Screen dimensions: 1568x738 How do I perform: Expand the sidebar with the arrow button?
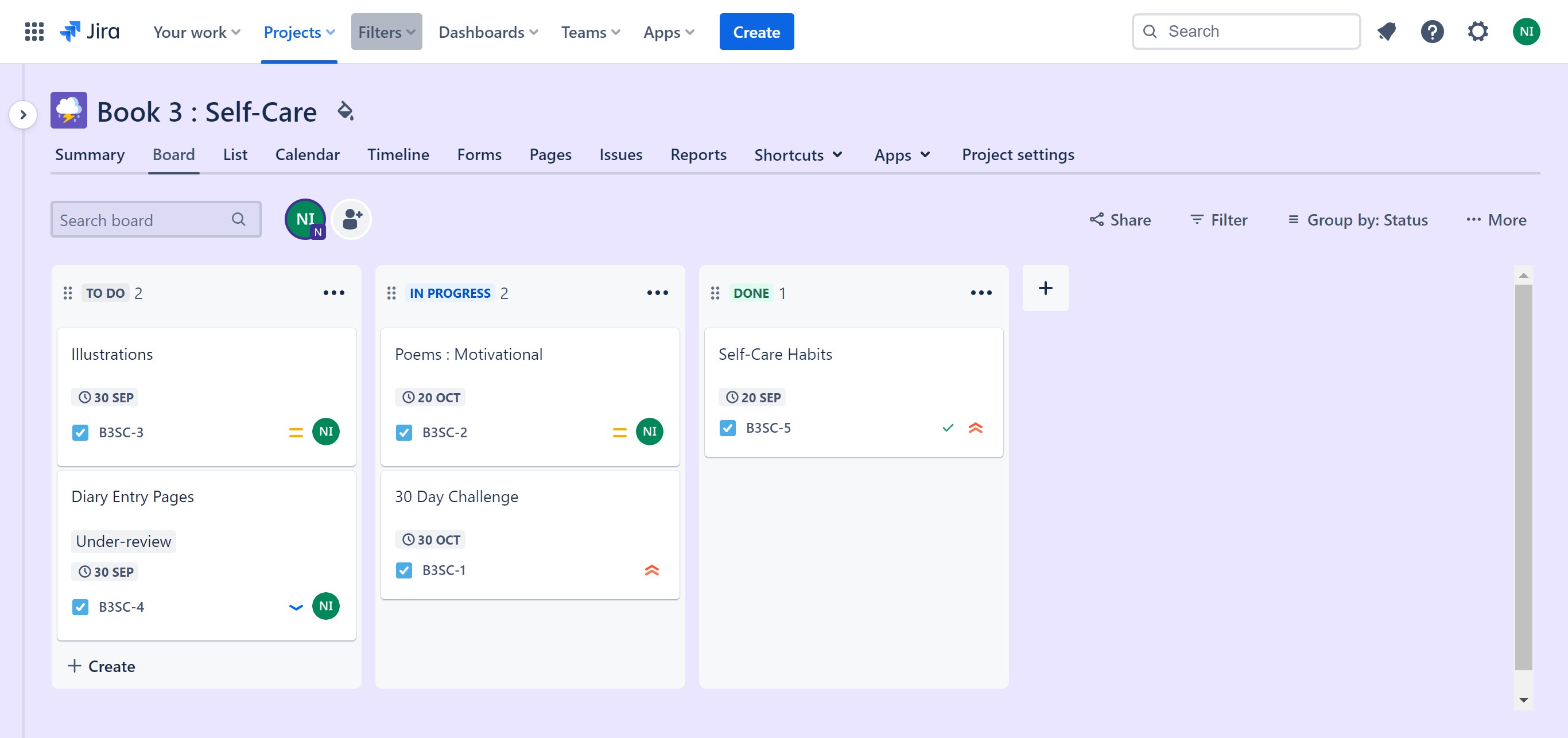23,114
